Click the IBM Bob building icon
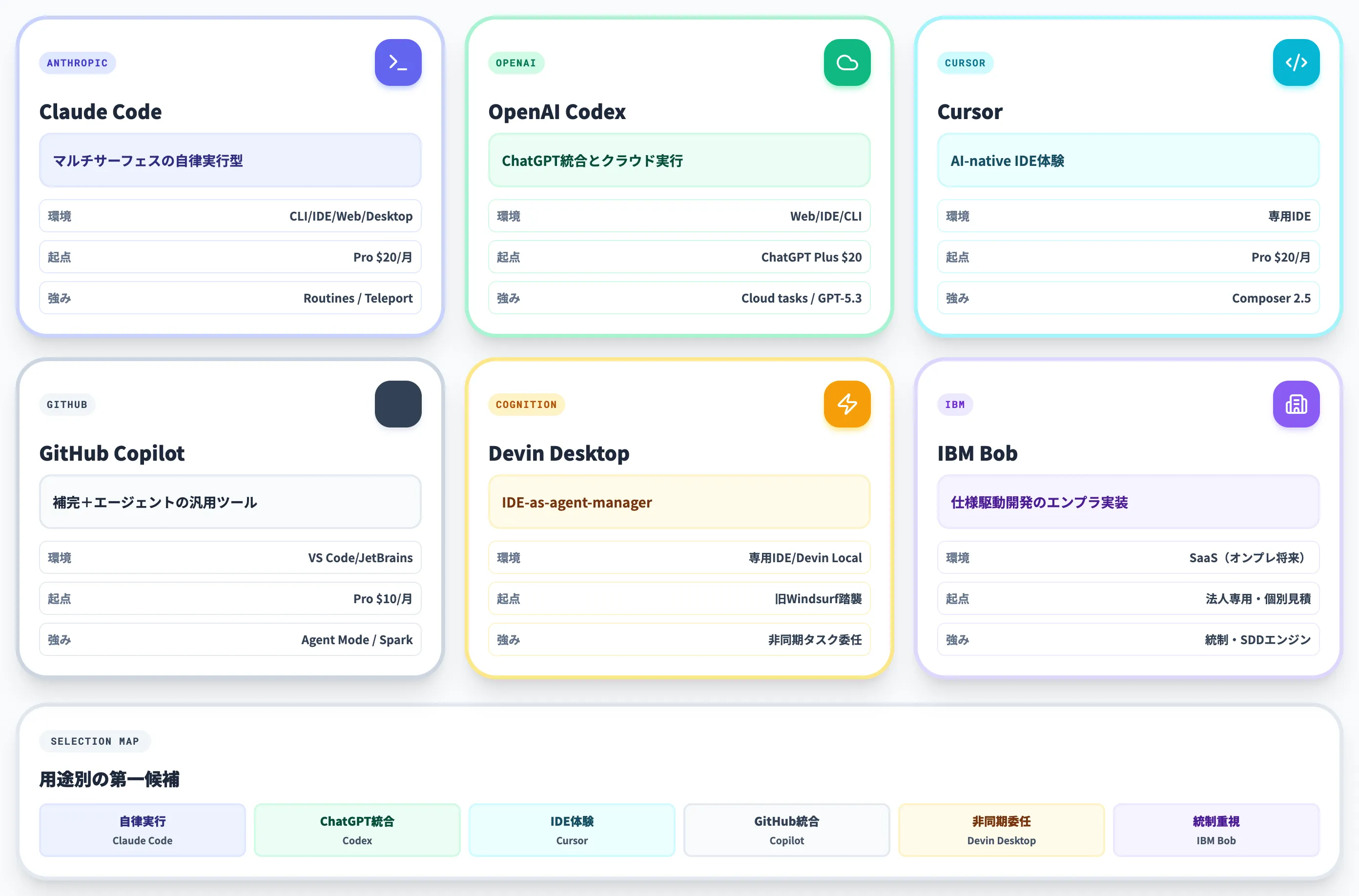This screenshot has height=896, width=1359. [x=1296, y=404]
